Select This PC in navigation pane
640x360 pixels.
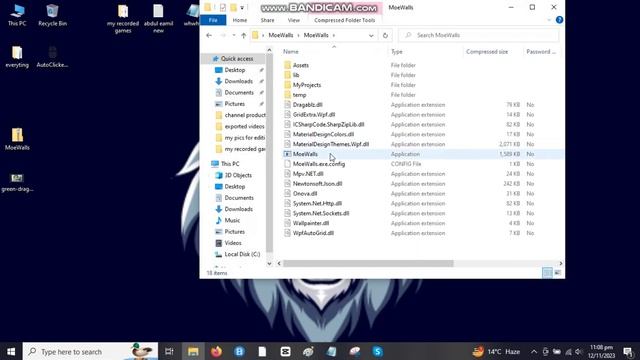click(x=230, y=164)
